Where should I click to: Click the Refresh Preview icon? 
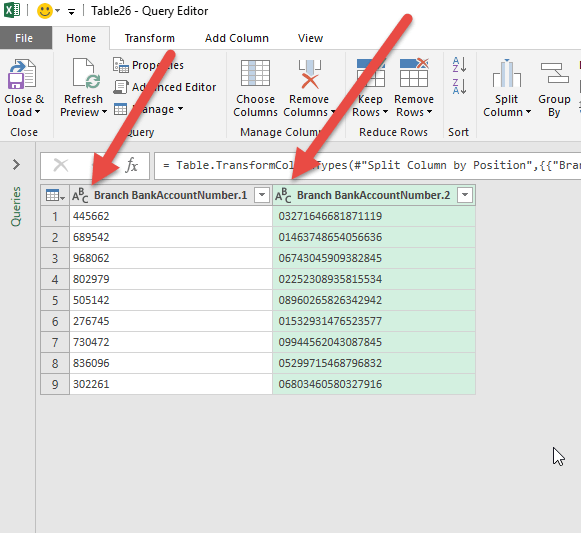[x=86, y=73]
